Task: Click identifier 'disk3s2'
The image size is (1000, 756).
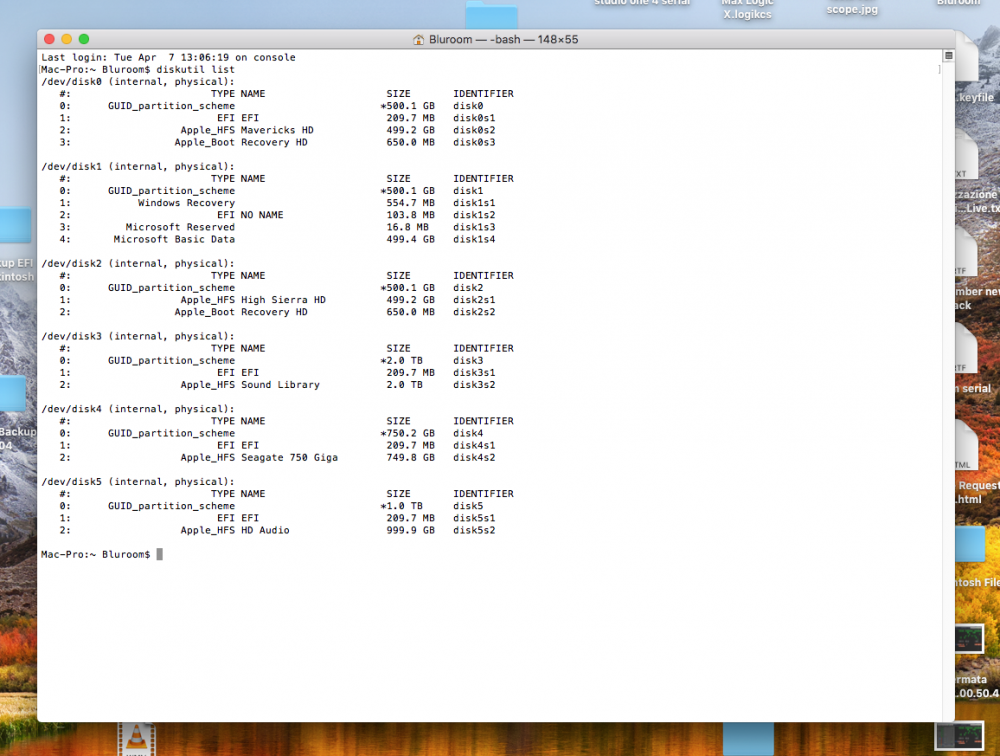Action: pyautogui.click(x=474, y=385)
